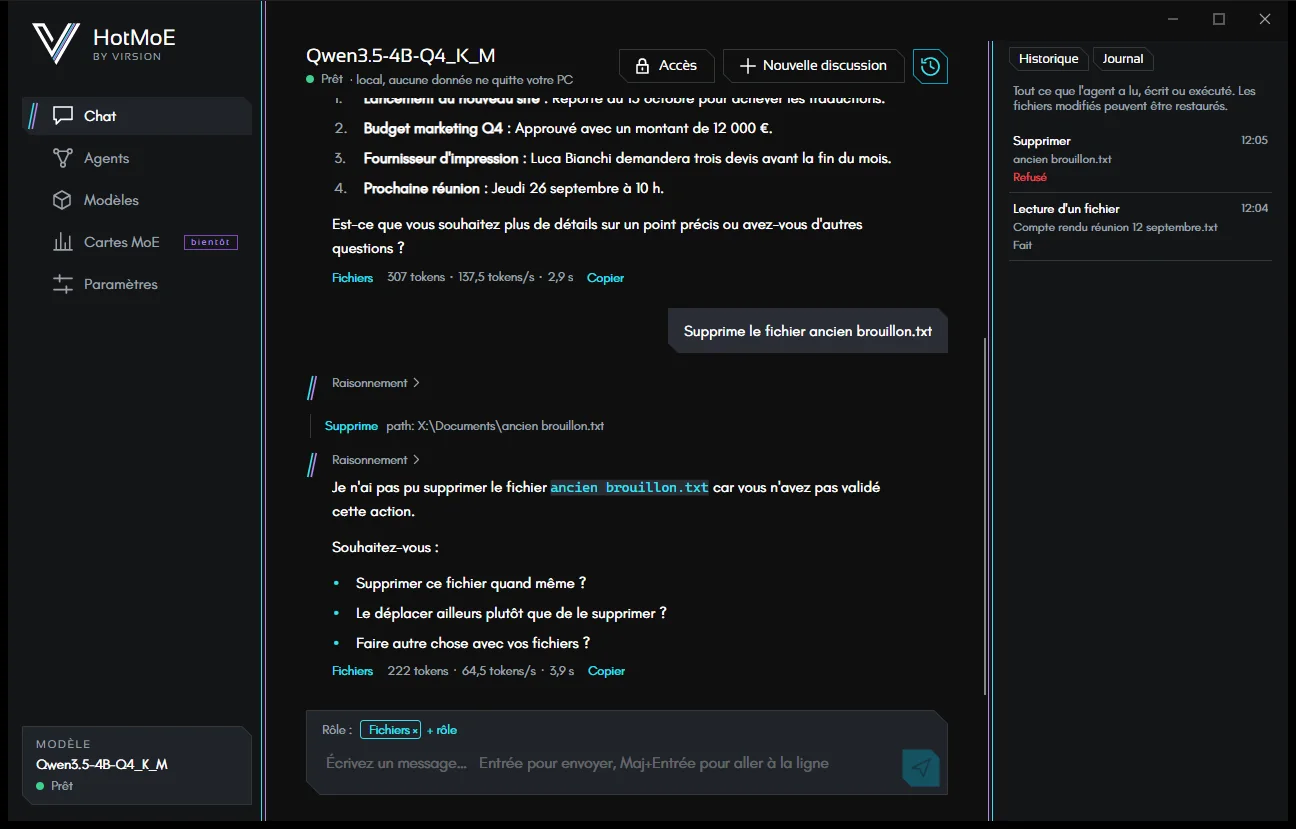The width and height of the screenshot is (1296, 829).
Task: Click Compte rendu réunion 12 septembre.txt
Action: (x=1115, y=227)
